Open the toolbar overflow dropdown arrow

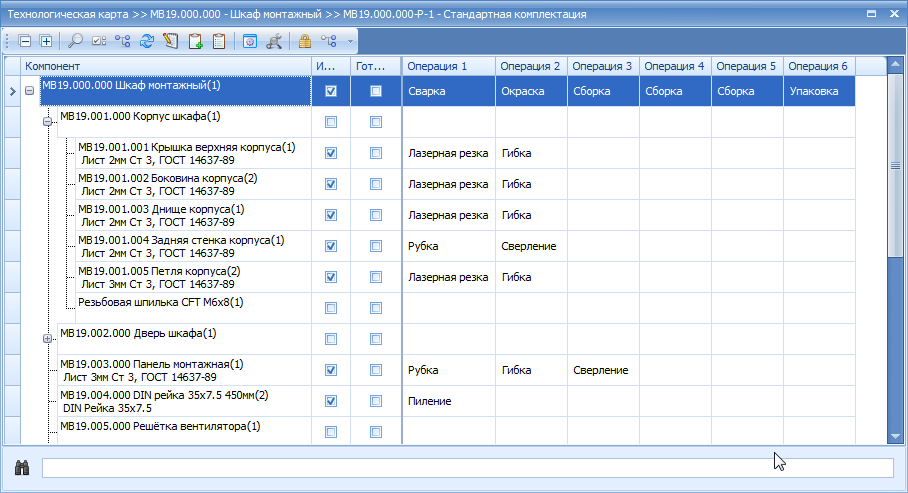point(350,41)
